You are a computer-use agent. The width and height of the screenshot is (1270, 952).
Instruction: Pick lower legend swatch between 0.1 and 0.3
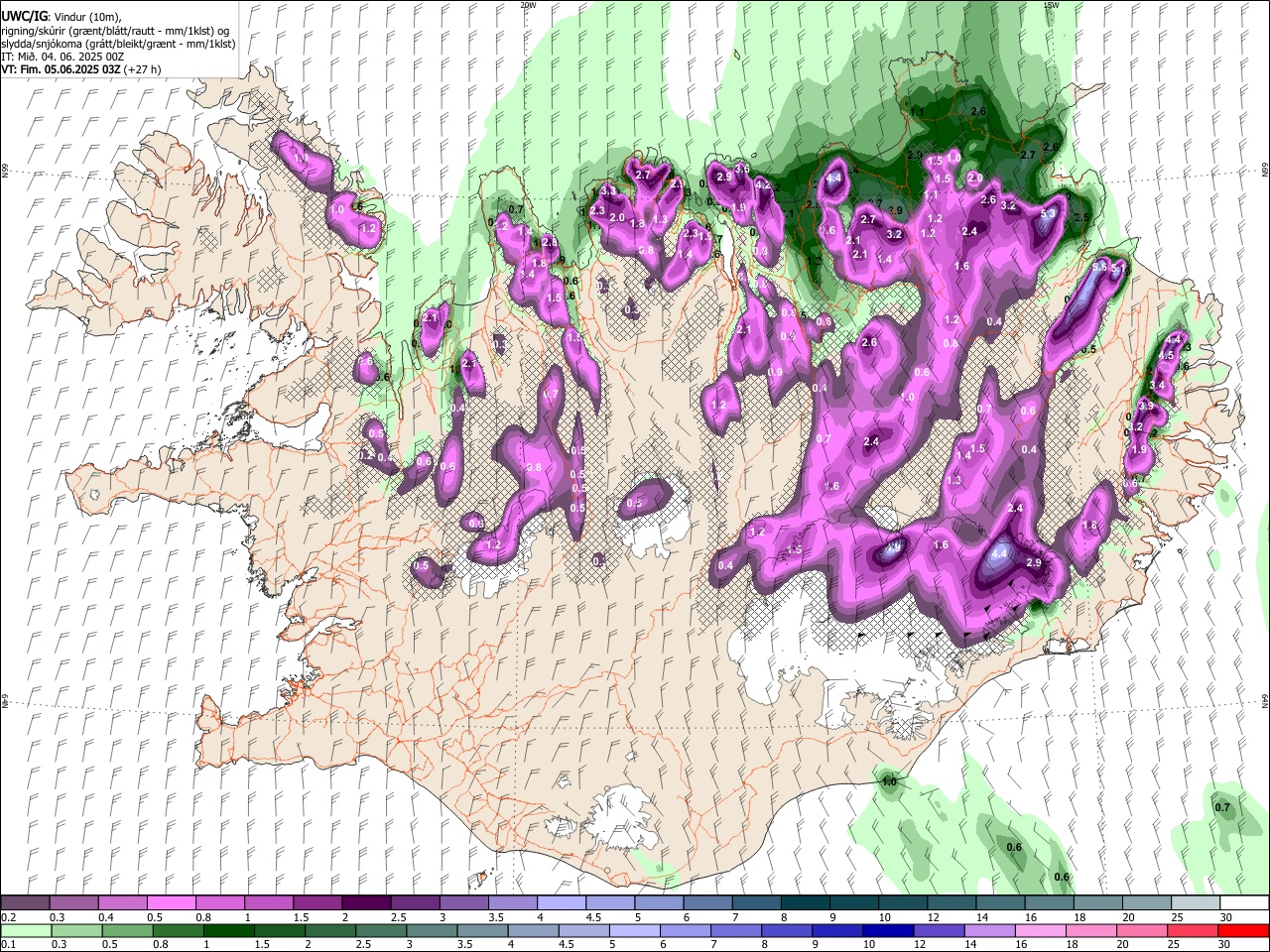(25, 930)
